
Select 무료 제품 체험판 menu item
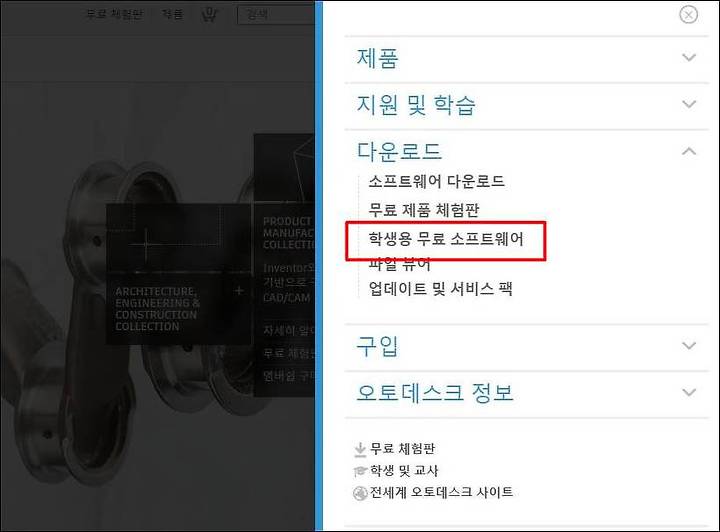point(423,210)
